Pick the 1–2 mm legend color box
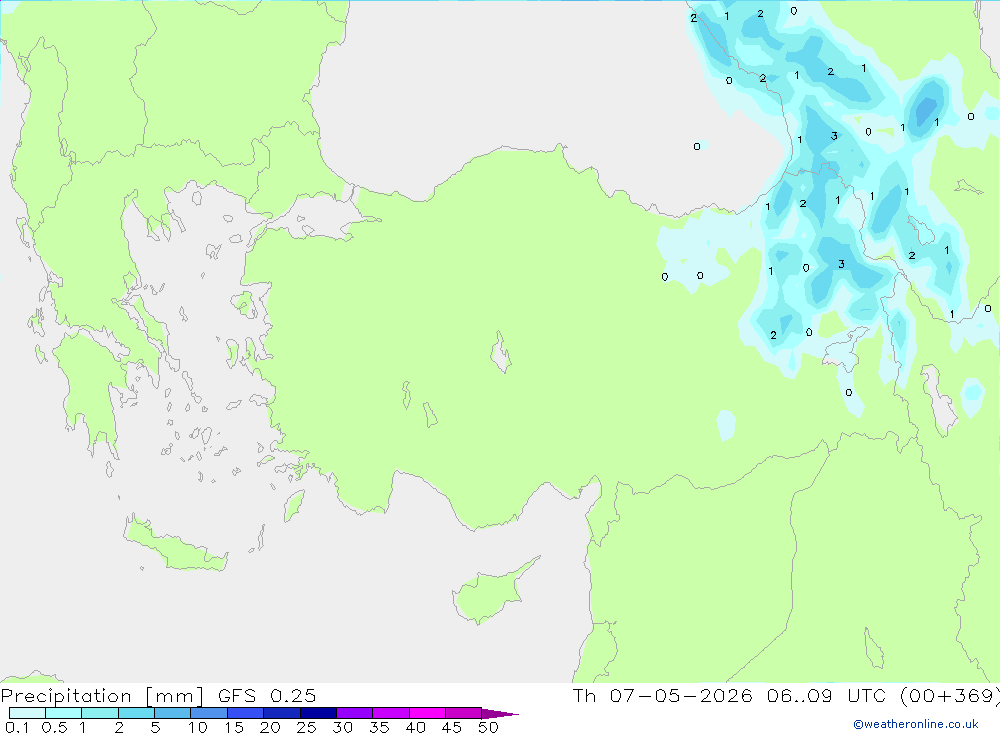The width and height of the screenshot is (1000, 733). [100, 713]
